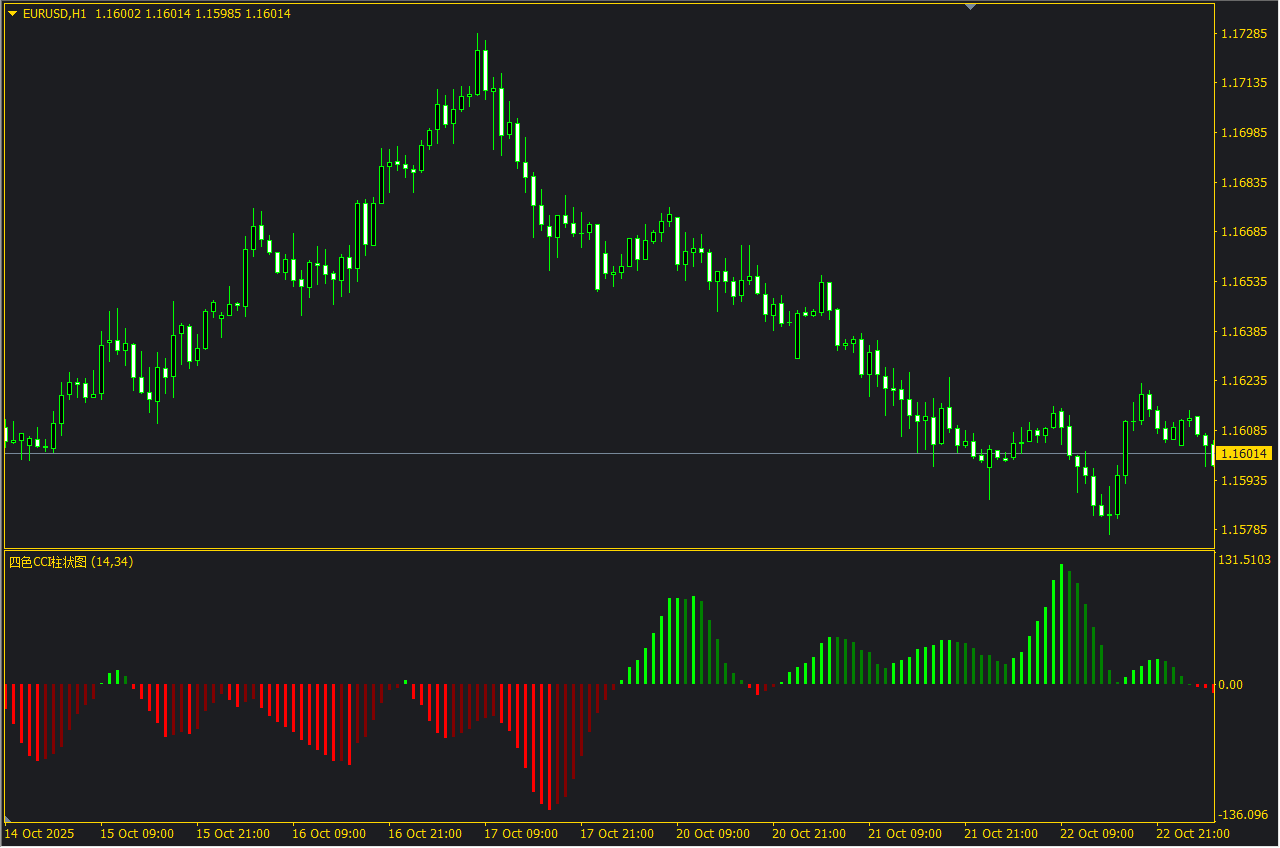Click the 1.15785 price axis label
This screenshot has height=848, width=1280.
1243,530
